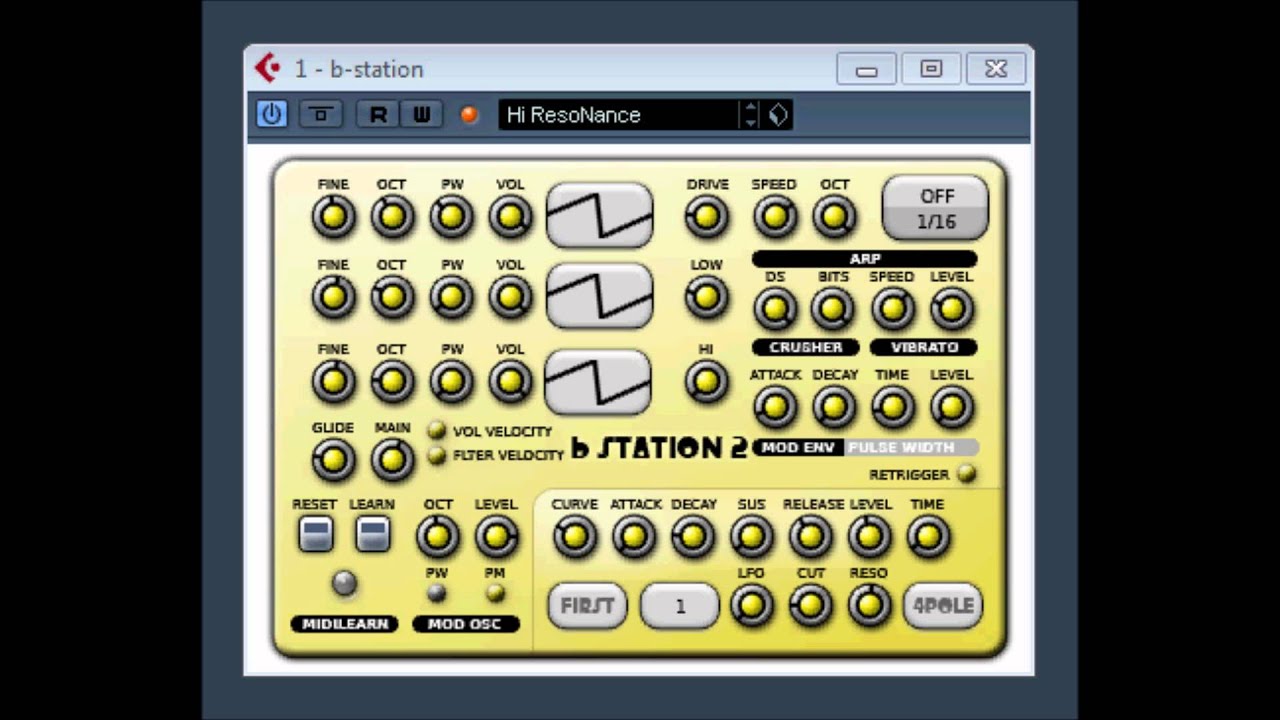Image resolution: width=1280 pixels, height=720 pixels.
Task: Toggle VOL VELOCITY light
Action: [x=436, y=431]
